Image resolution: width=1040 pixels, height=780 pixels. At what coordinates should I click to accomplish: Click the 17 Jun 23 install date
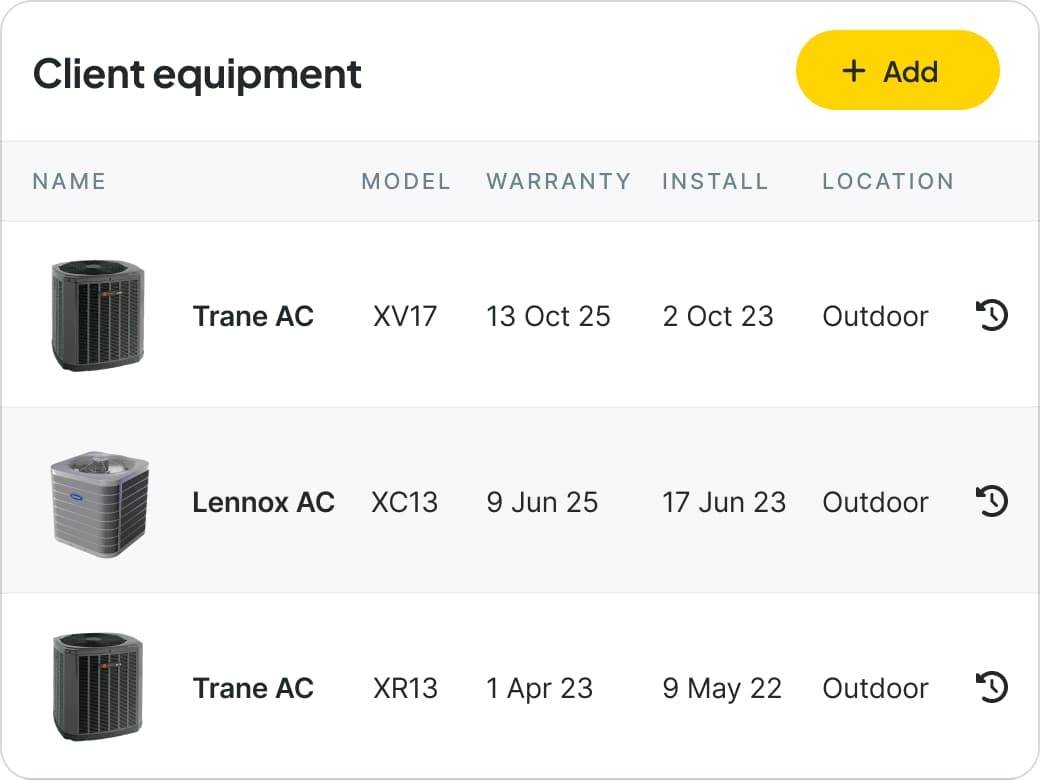724,502
